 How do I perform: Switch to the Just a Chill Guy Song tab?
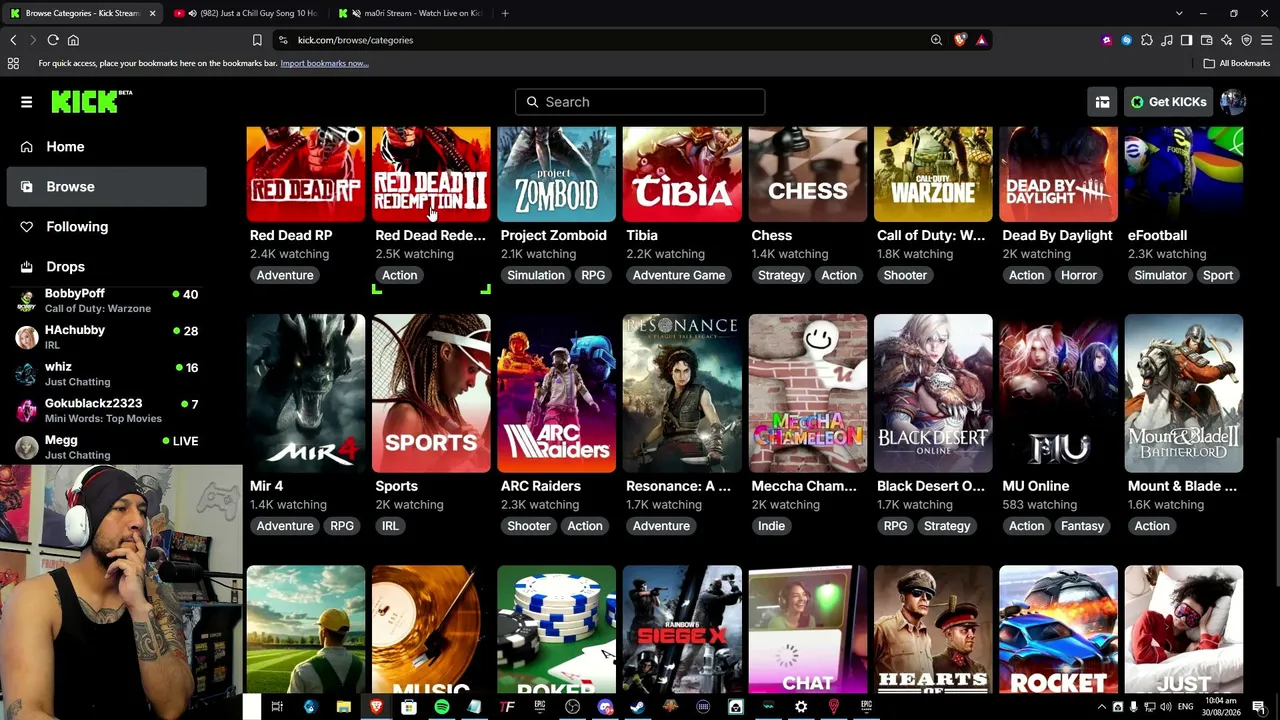[245, 13]
